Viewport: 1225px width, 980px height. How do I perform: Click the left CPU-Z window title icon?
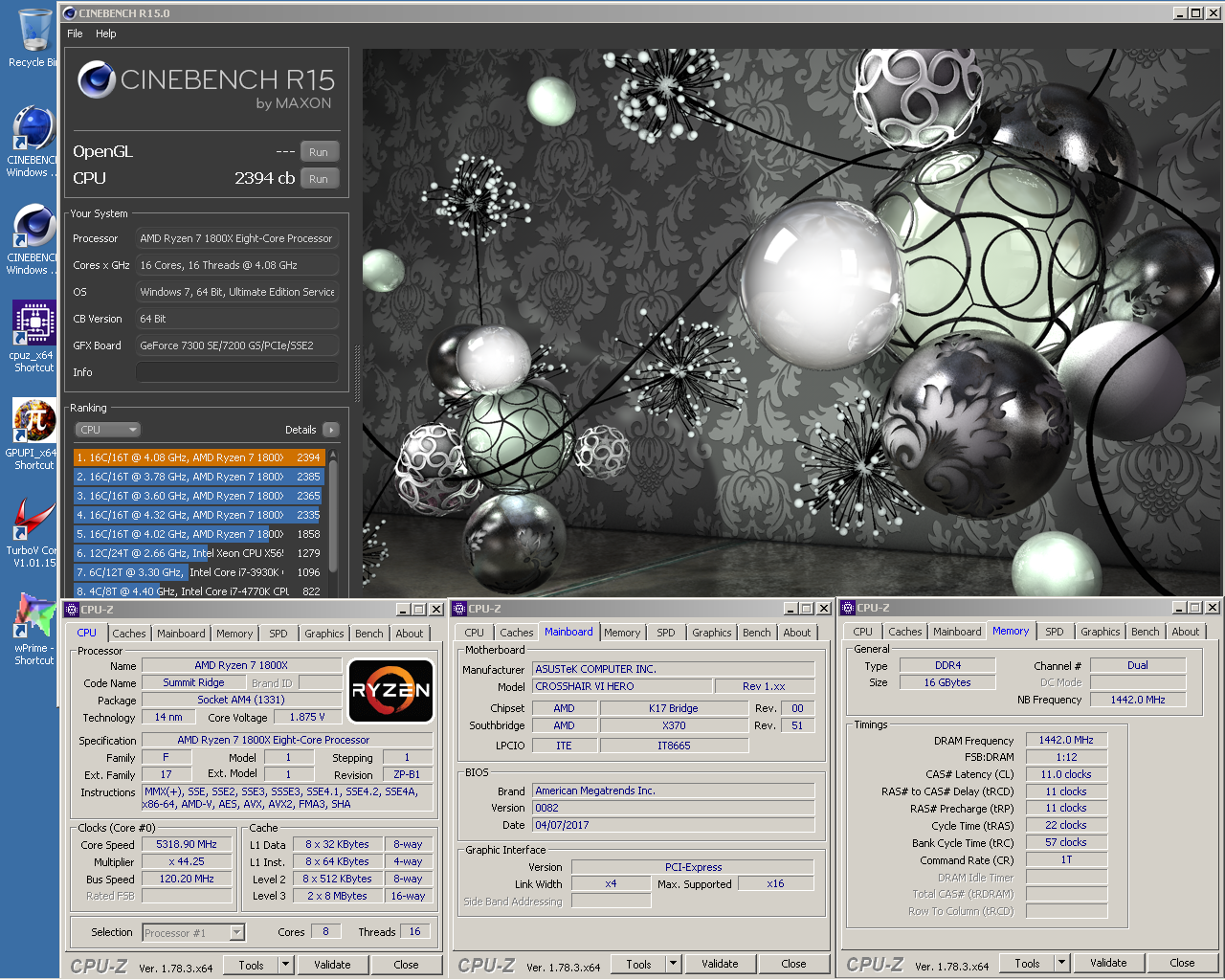[72, 610]
